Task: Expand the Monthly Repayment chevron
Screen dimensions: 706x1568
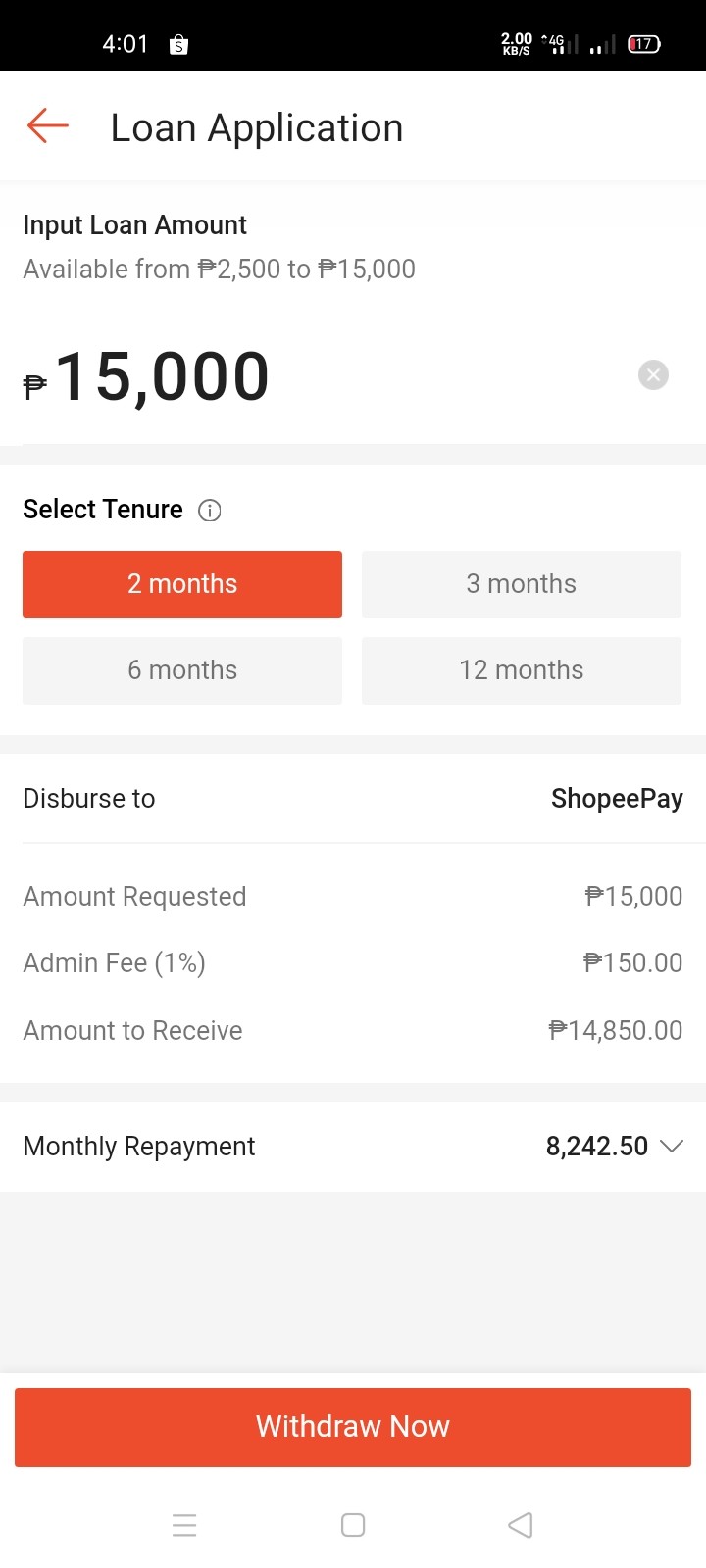Action: 672,1146
